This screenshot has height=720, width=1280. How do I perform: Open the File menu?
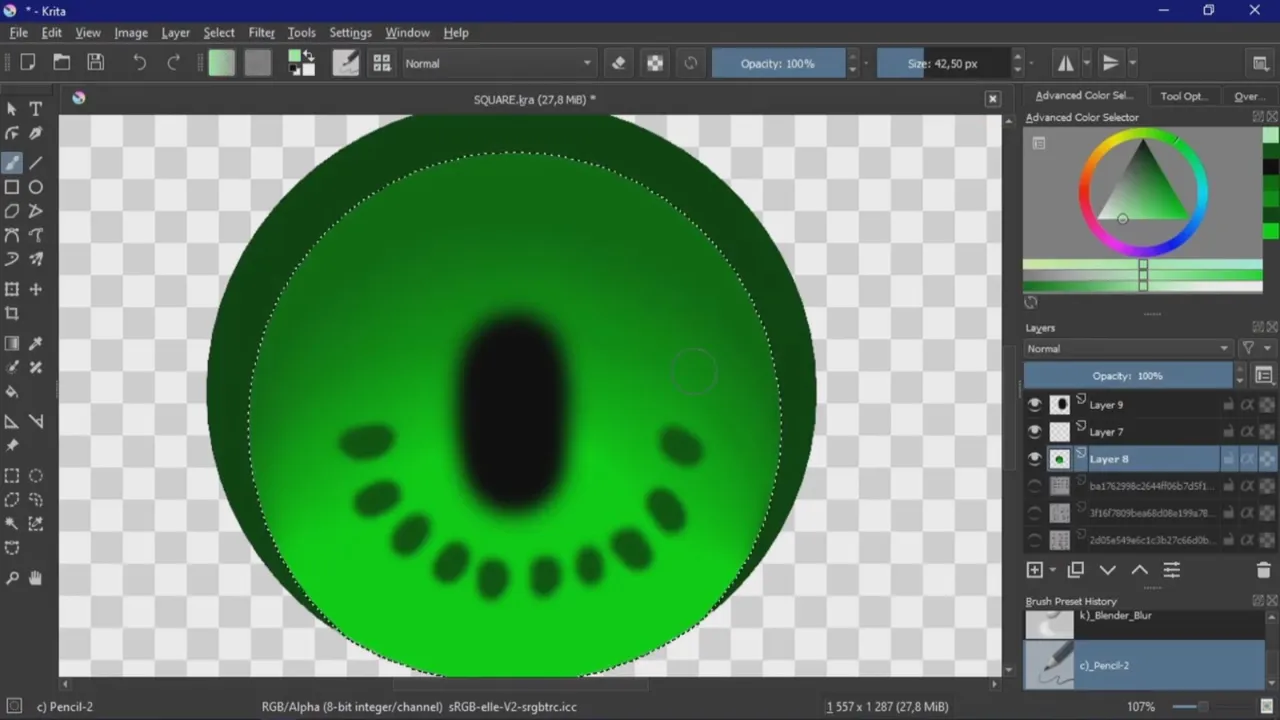19,32
